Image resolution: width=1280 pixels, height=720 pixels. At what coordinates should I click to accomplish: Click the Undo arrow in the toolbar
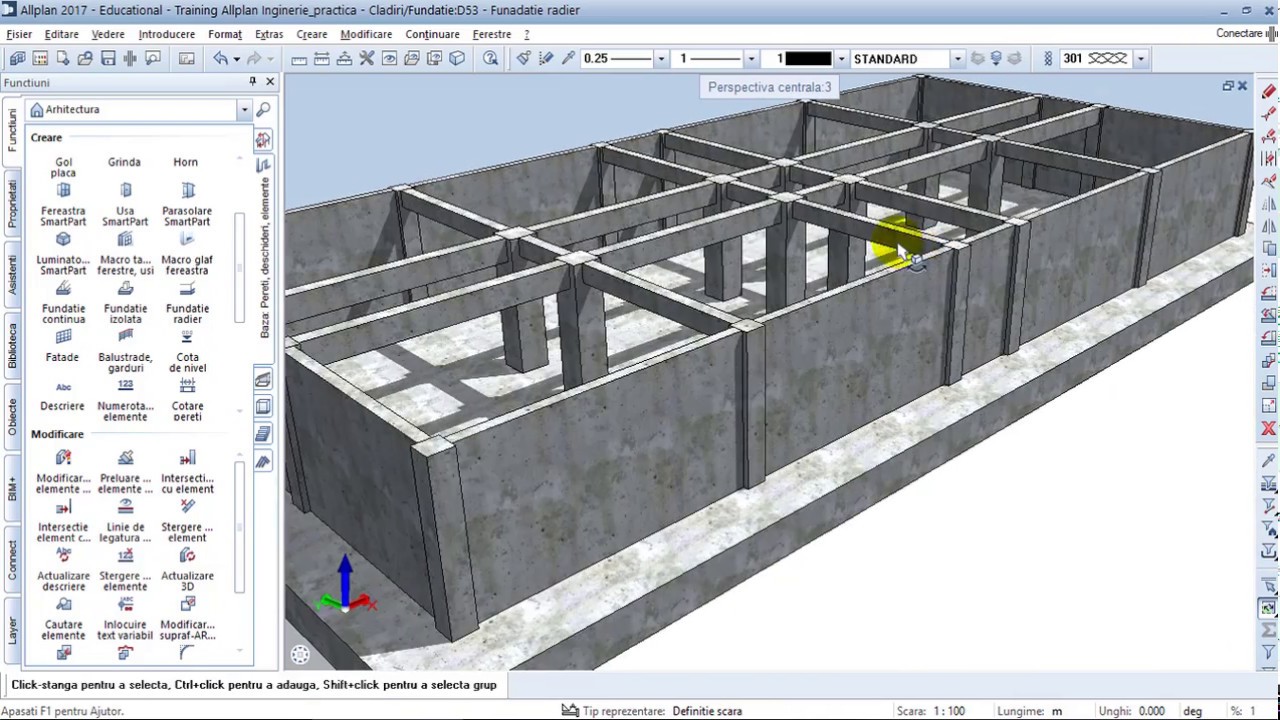[x=220, y=59]
